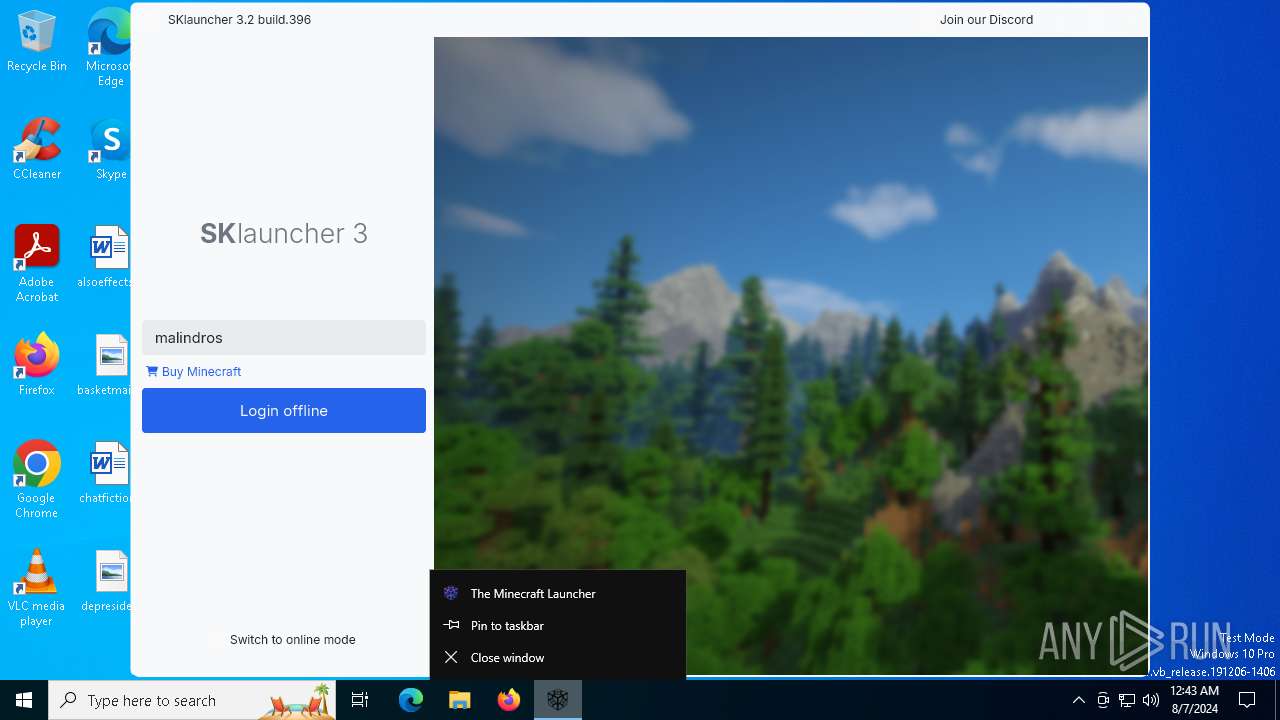Select the Google Chrome desktop shortcut

coord(37,480)
